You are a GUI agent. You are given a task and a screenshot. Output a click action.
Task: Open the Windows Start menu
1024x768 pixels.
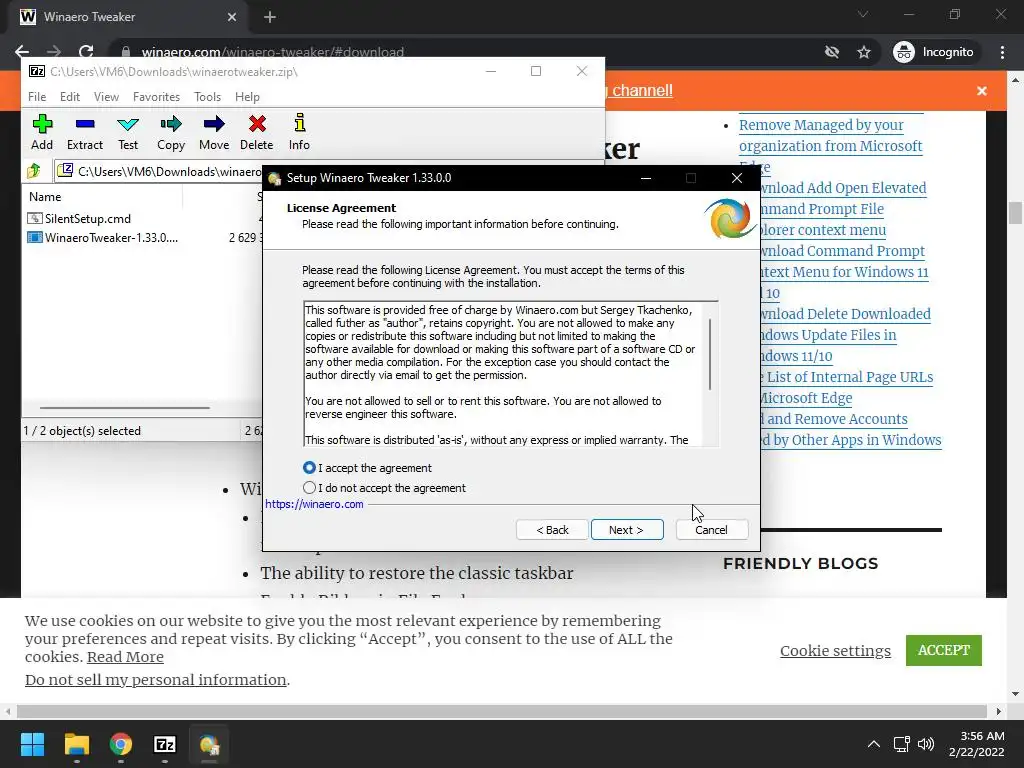(x=32, y=744)
